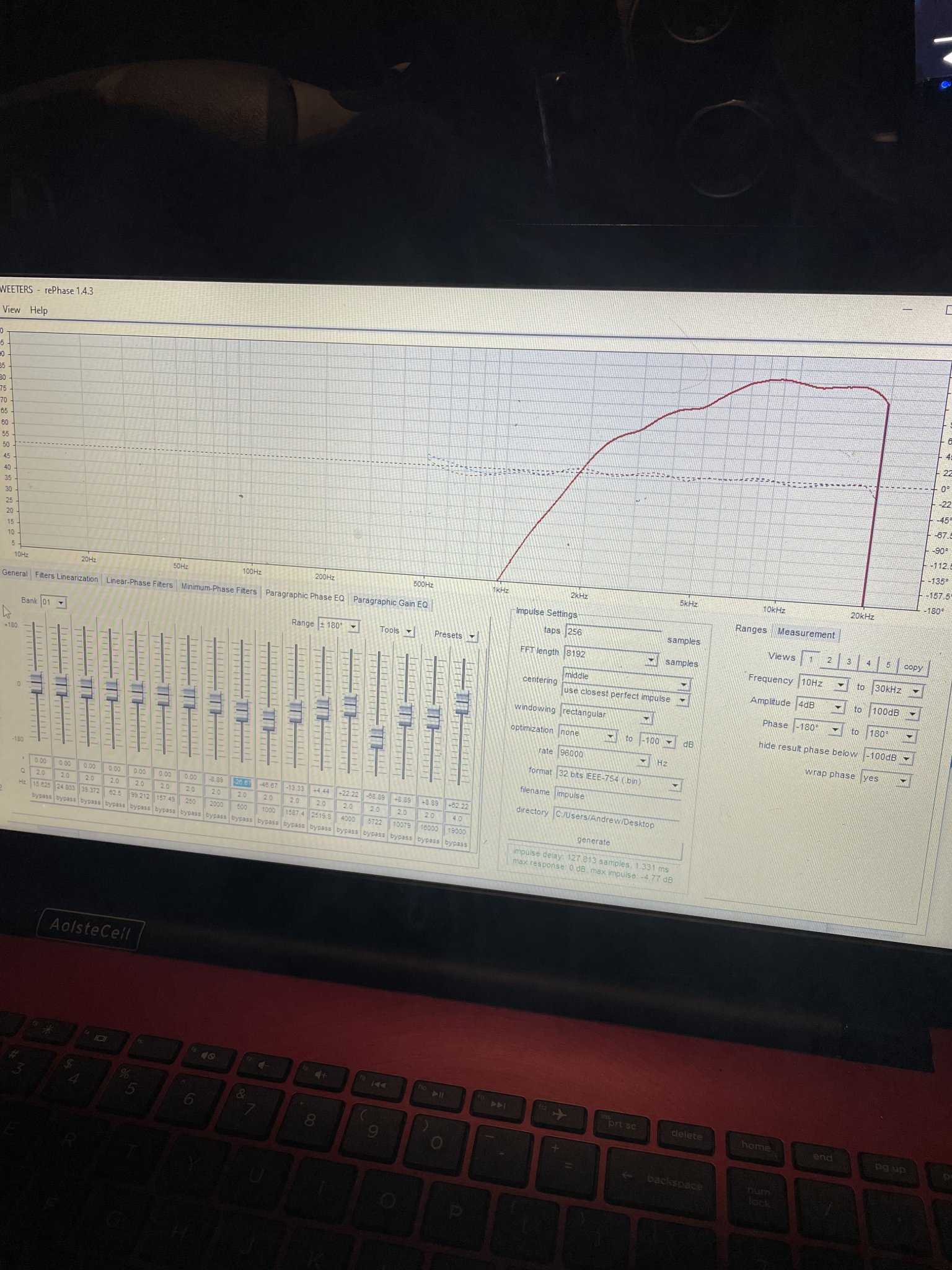952x1270 pixels.
Task: Select the Paragraphic Phase EQ tab
Action: [x=304, y=597]
